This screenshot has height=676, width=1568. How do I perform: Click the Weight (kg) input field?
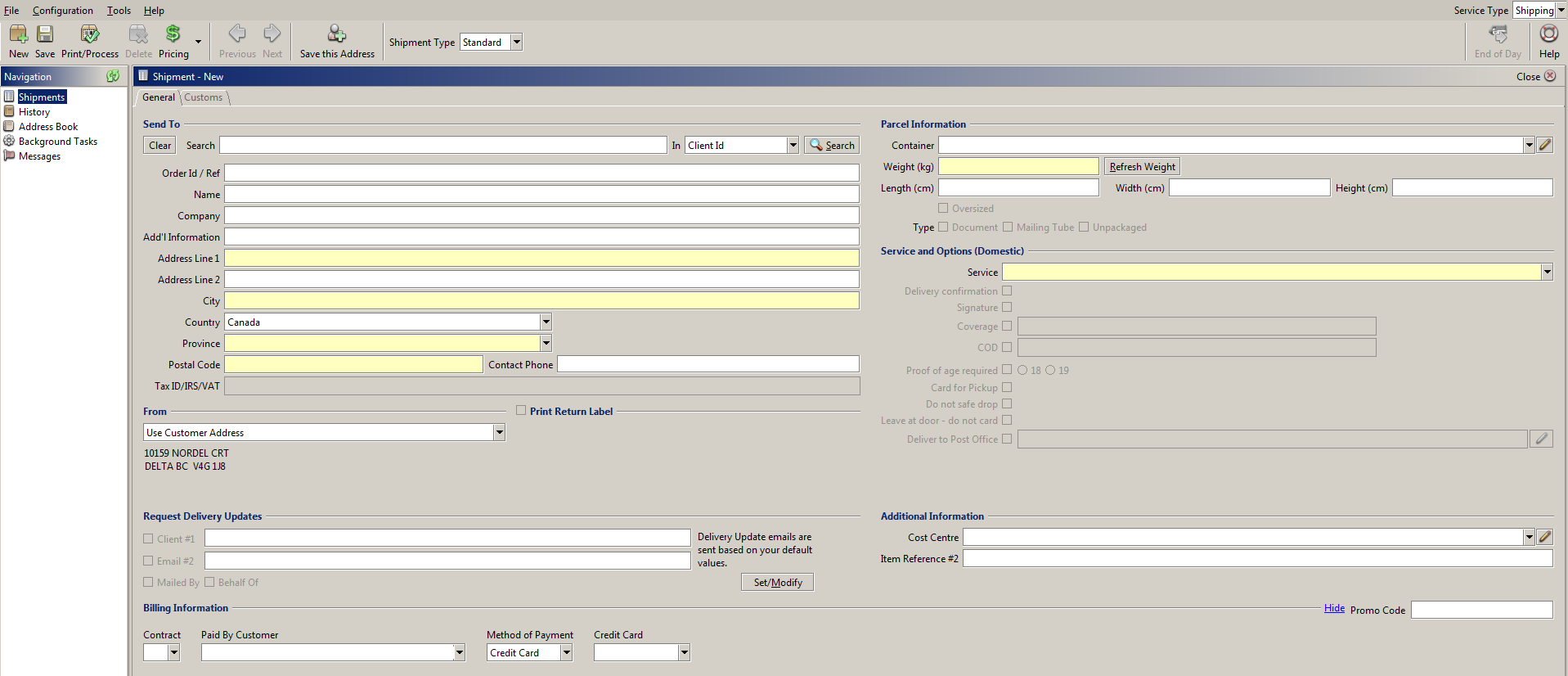pyautogui.click(x=1018, y=166)
